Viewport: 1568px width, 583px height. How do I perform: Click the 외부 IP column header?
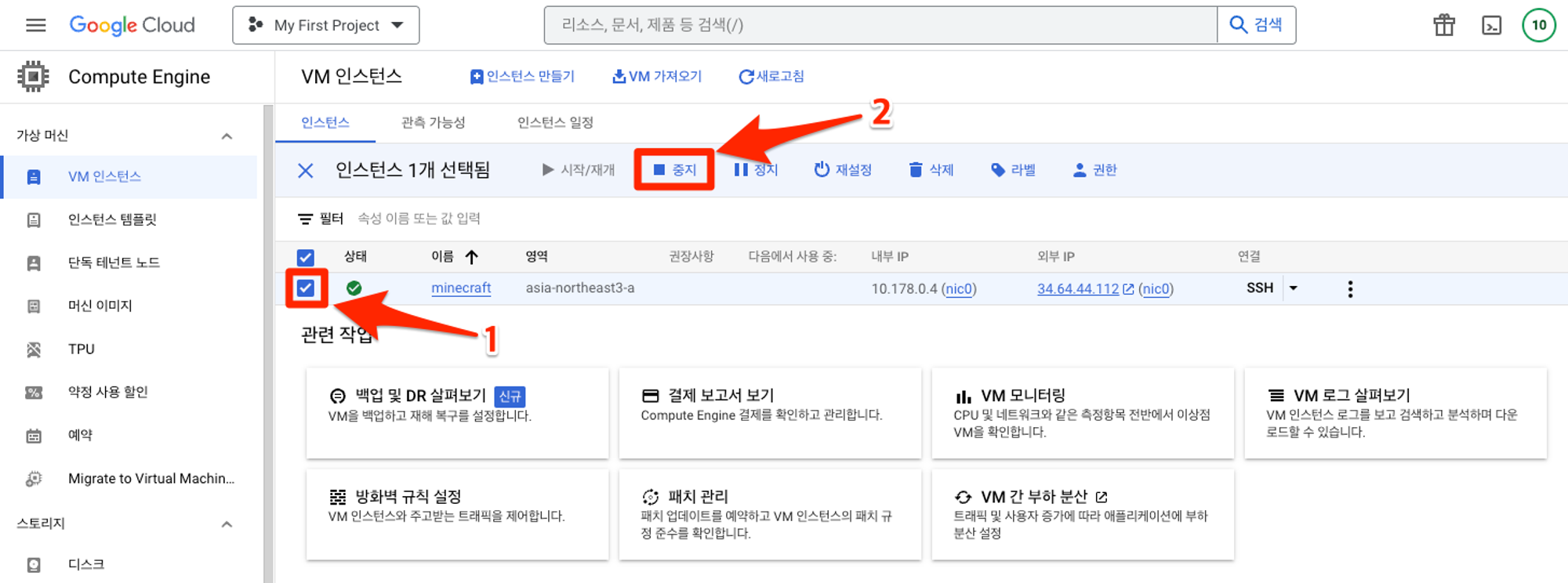[x=1056, y=256]
